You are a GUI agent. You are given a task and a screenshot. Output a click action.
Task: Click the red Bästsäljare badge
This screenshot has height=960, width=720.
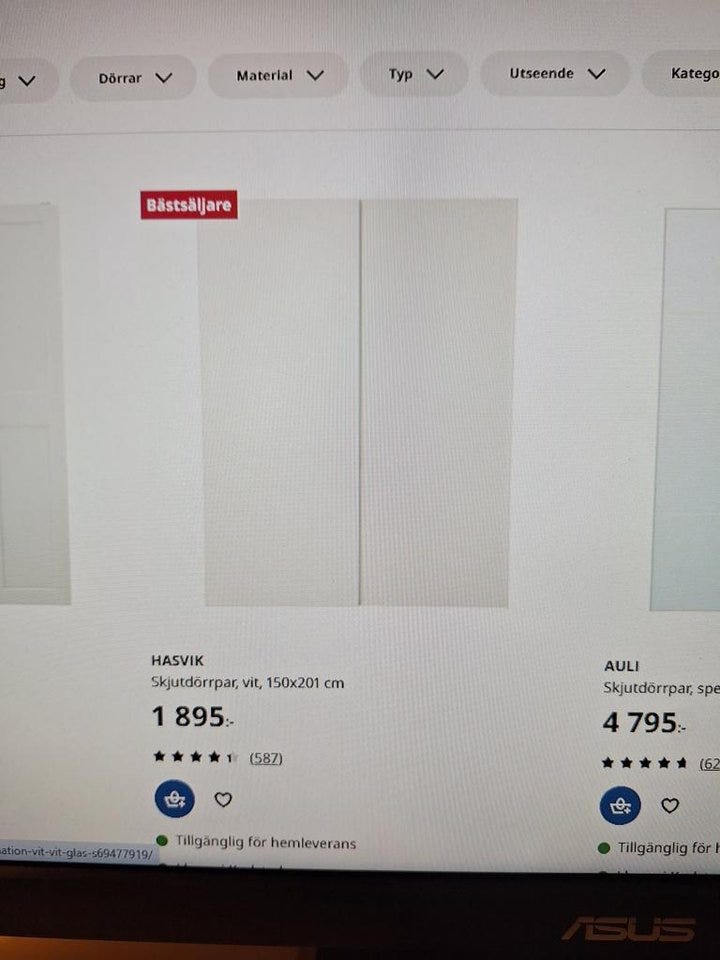click(x=189, y=204)
